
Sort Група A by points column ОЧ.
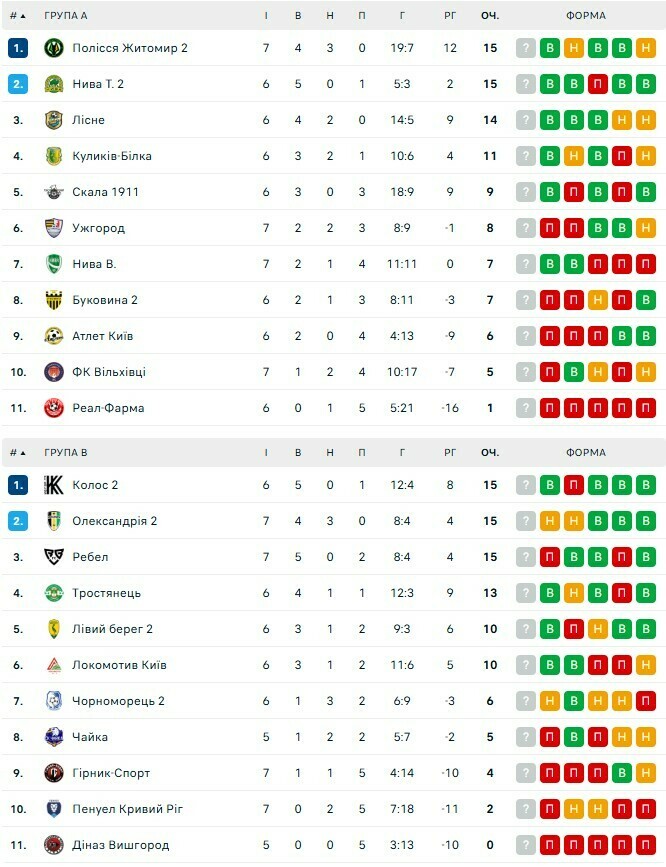(x=489, y=15)
